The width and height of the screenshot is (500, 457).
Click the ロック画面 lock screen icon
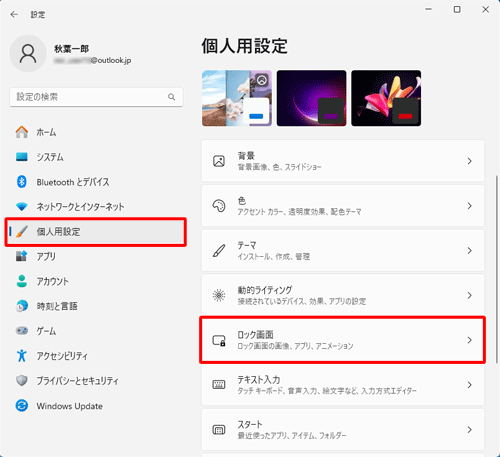(219, 340)
